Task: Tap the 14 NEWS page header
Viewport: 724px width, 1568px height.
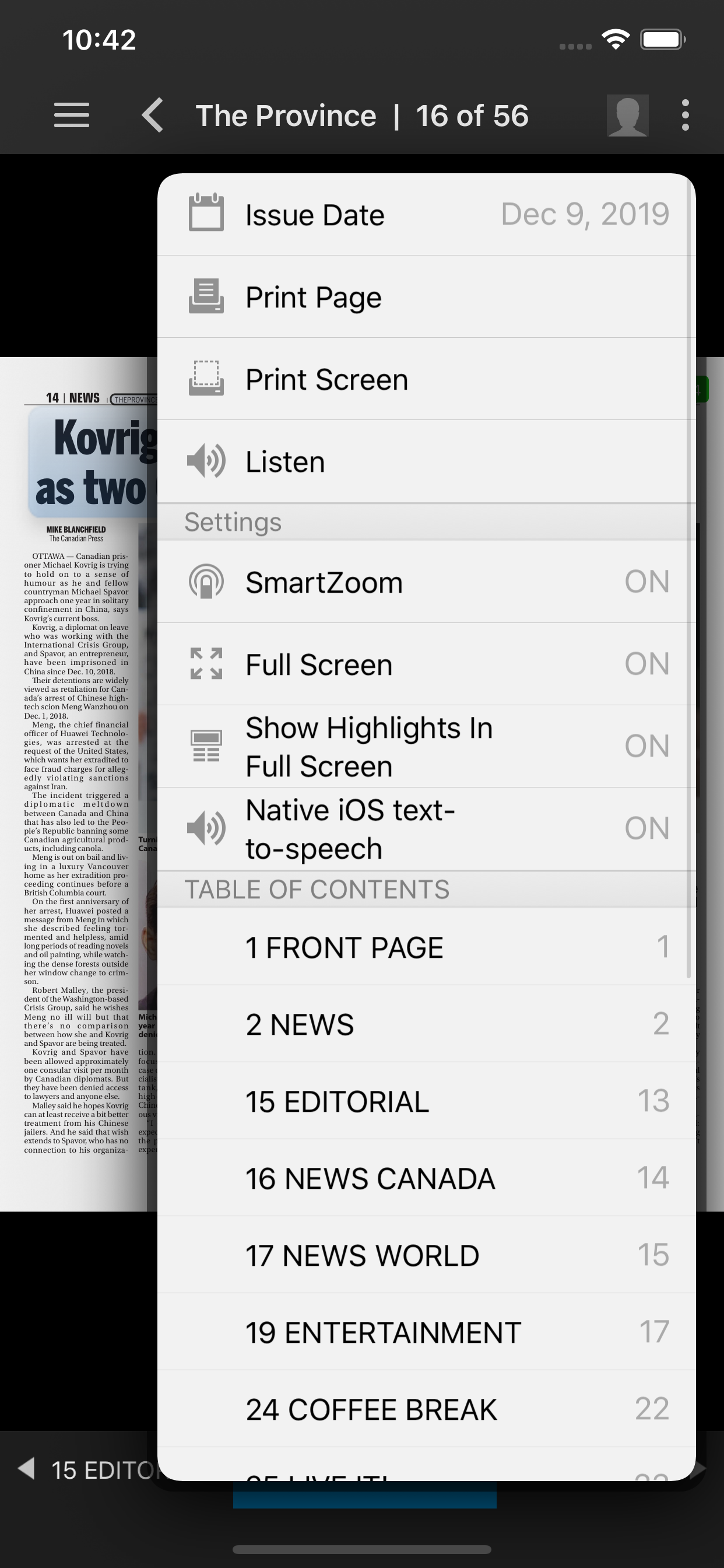Action: point(72,397)
